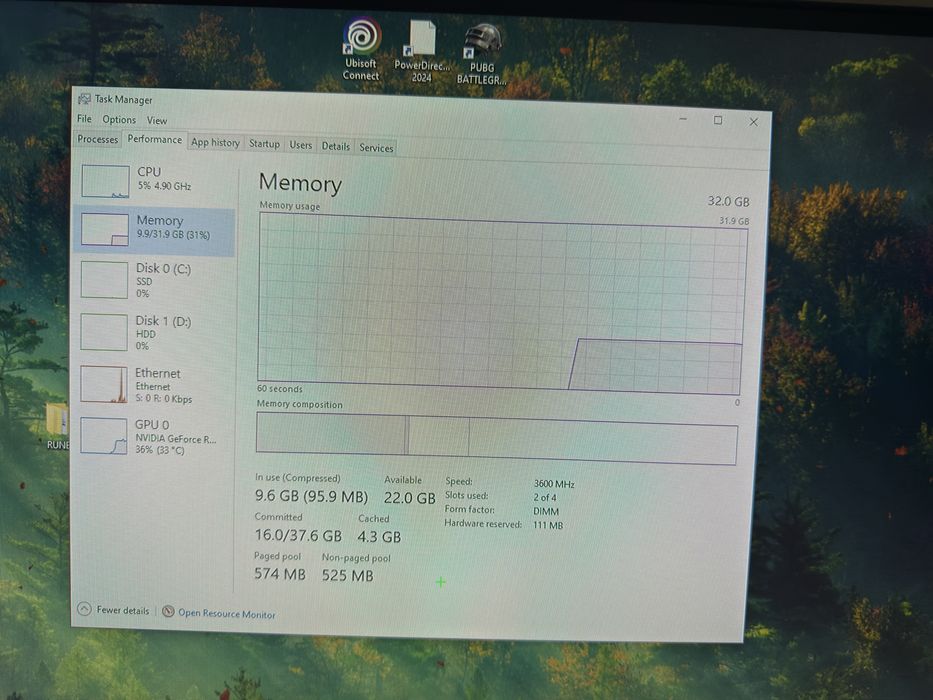Image resolution: width=933 pixels, height=700 pixels.
Task: Click the '5% 4.90 GHz' CPU reading
Action: 164,186
